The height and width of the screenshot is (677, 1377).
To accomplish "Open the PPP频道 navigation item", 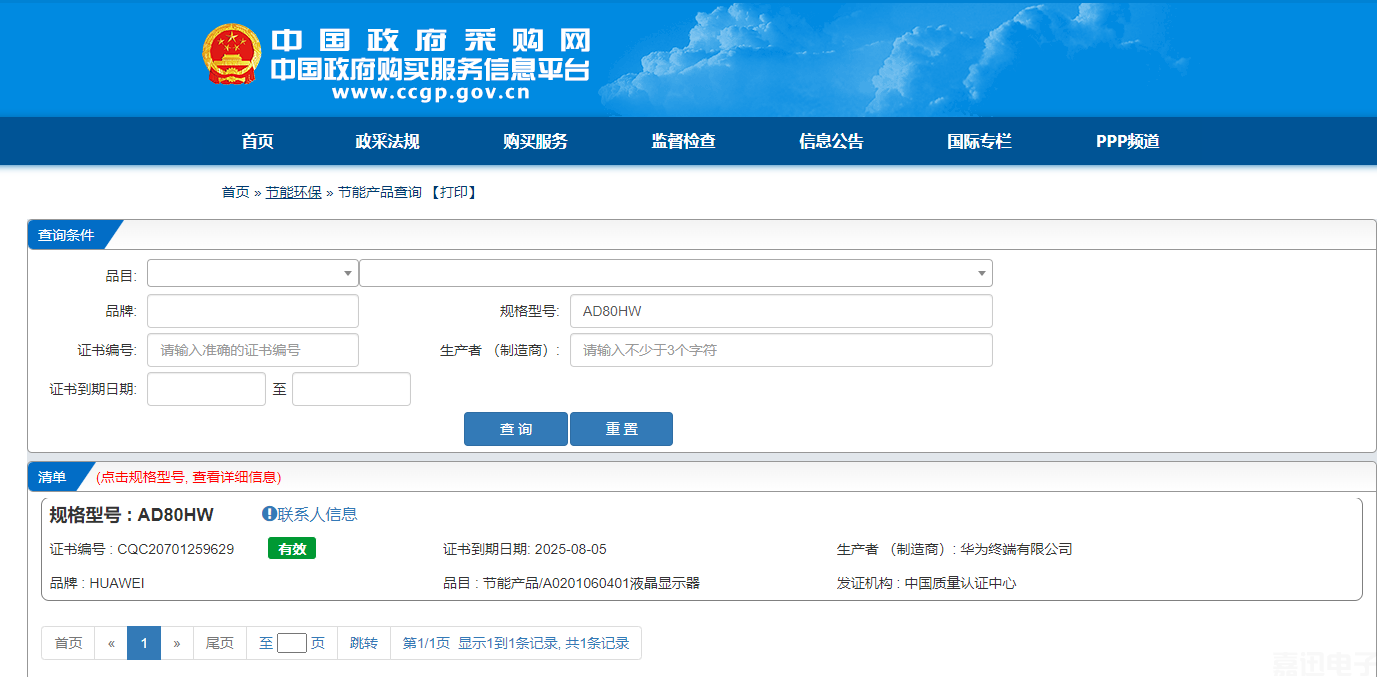I will pyautogui.click(x=1127, y=141).
